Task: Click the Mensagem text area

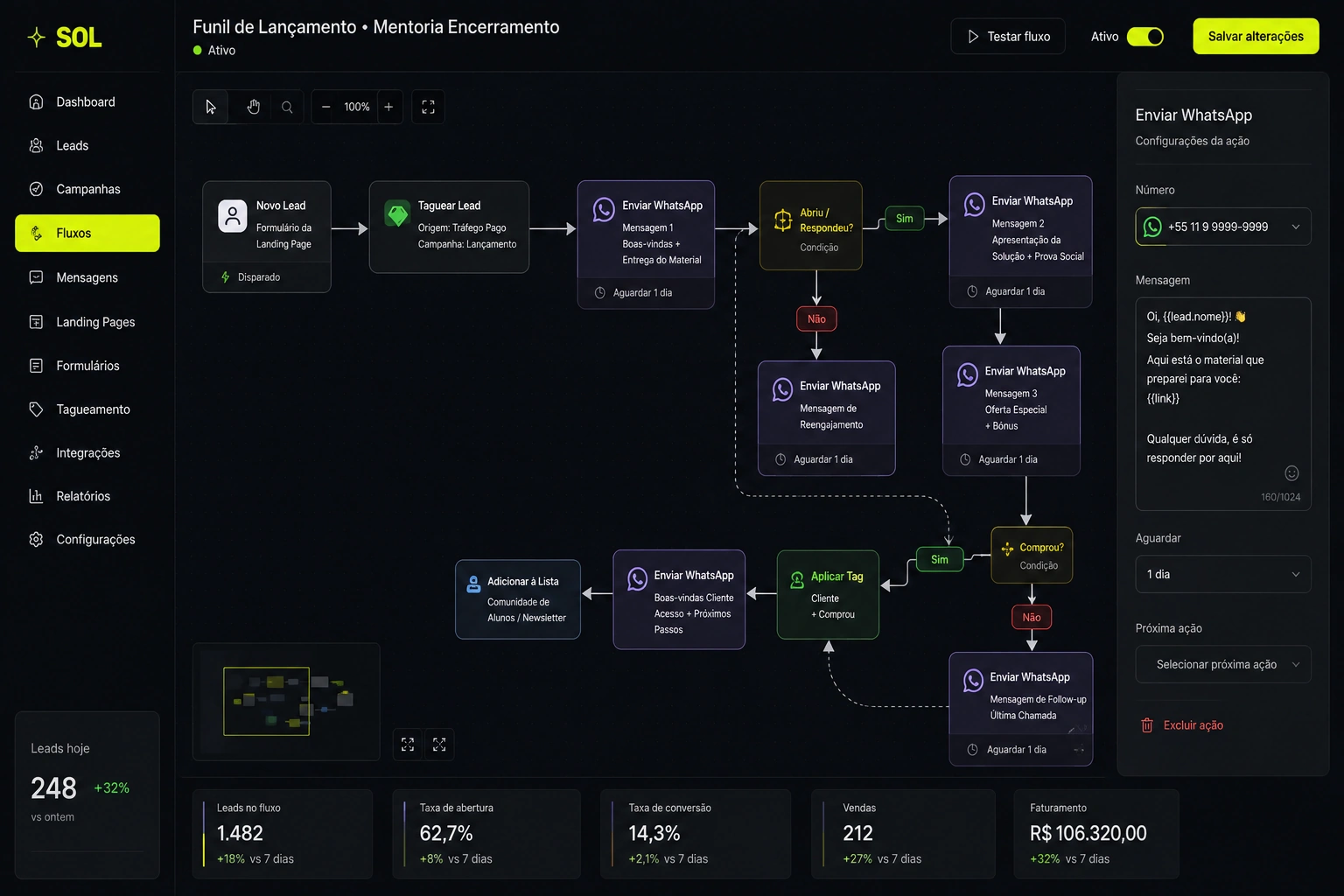Action: tap(1222, 403)
